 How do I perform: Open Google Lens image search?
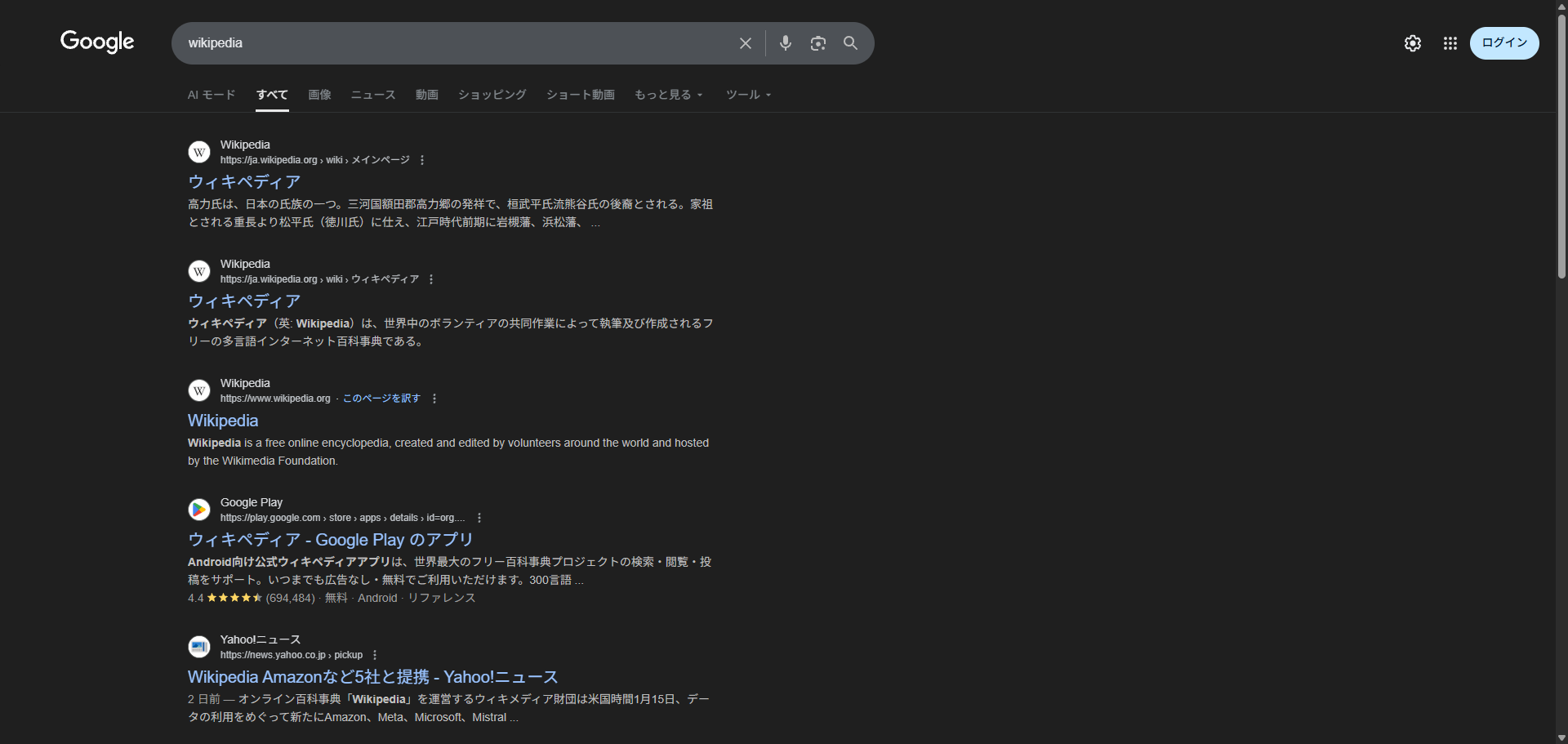(x=818, y=43)
